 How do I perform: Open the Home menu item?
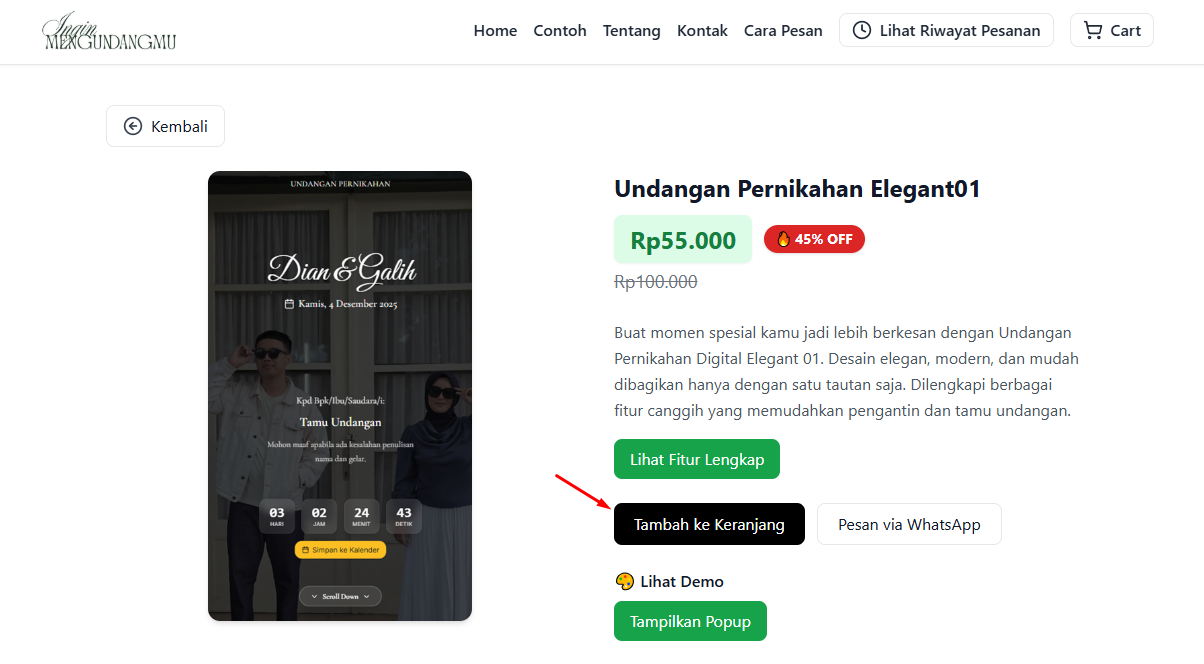pos(495,31)
